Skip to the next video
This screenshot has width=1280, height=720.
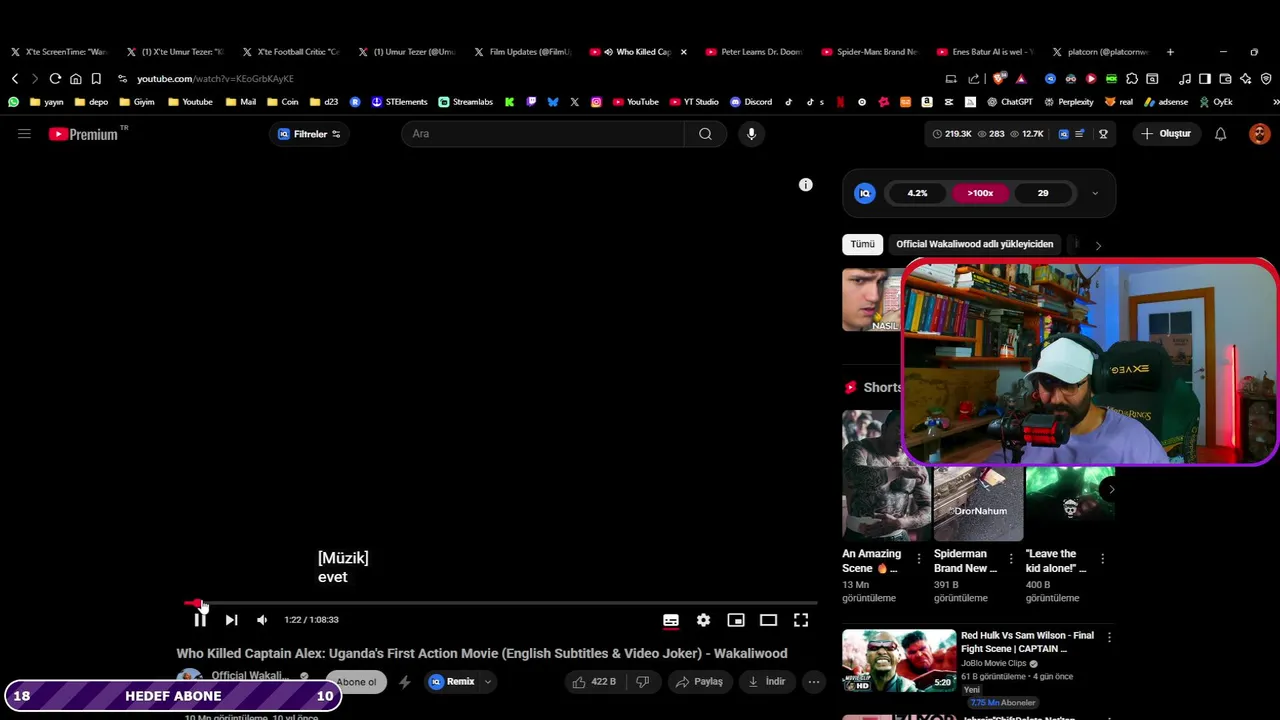click(x=231, y=620)
